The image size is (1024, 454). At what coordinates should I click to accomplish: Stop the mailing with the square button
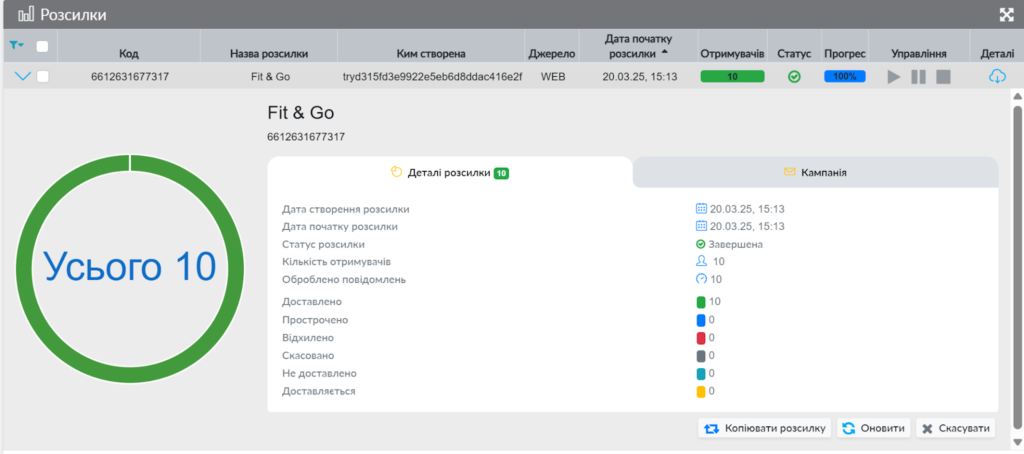click(943, 77)
